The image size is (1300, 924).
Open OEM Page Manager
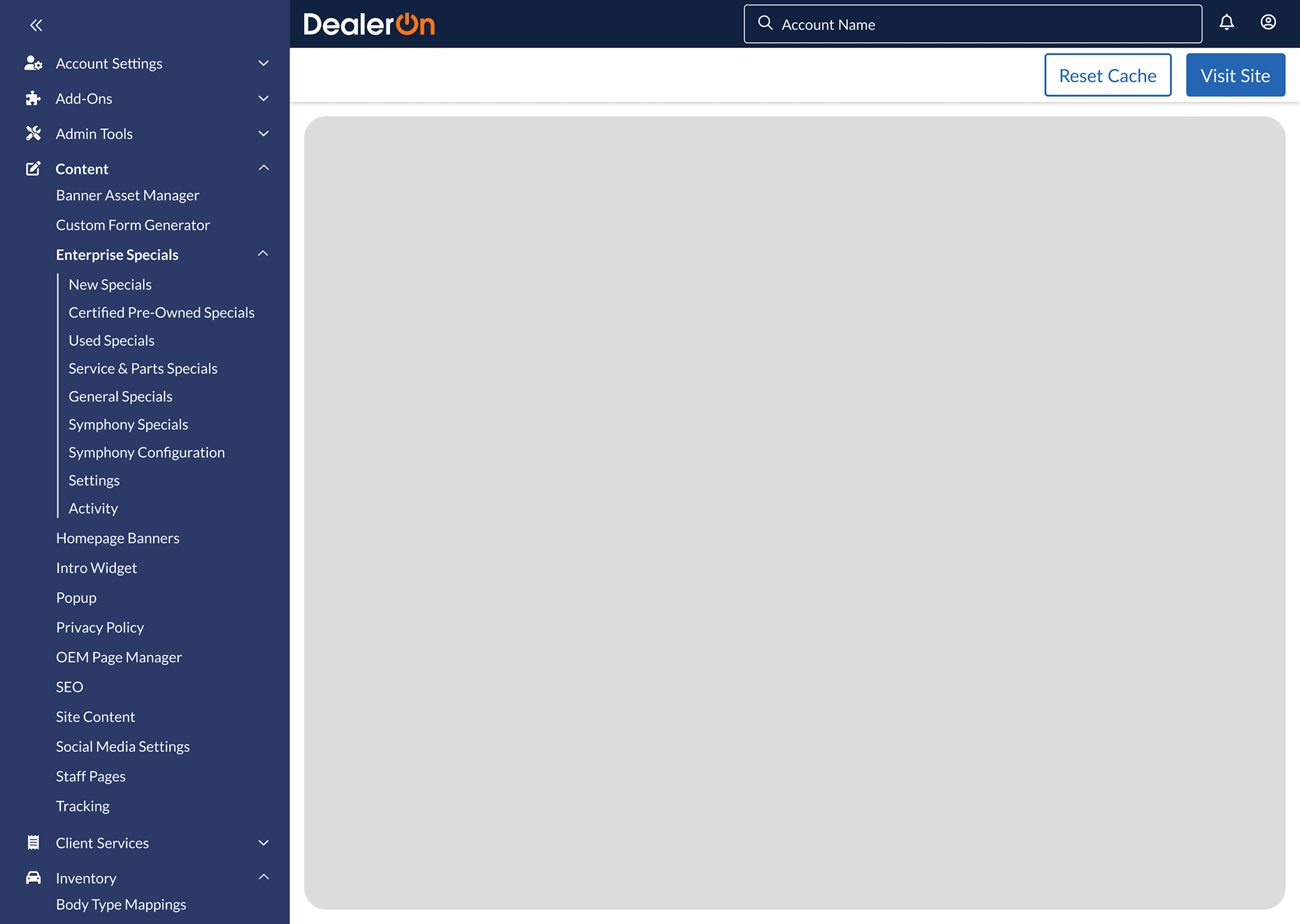(118, 657)
